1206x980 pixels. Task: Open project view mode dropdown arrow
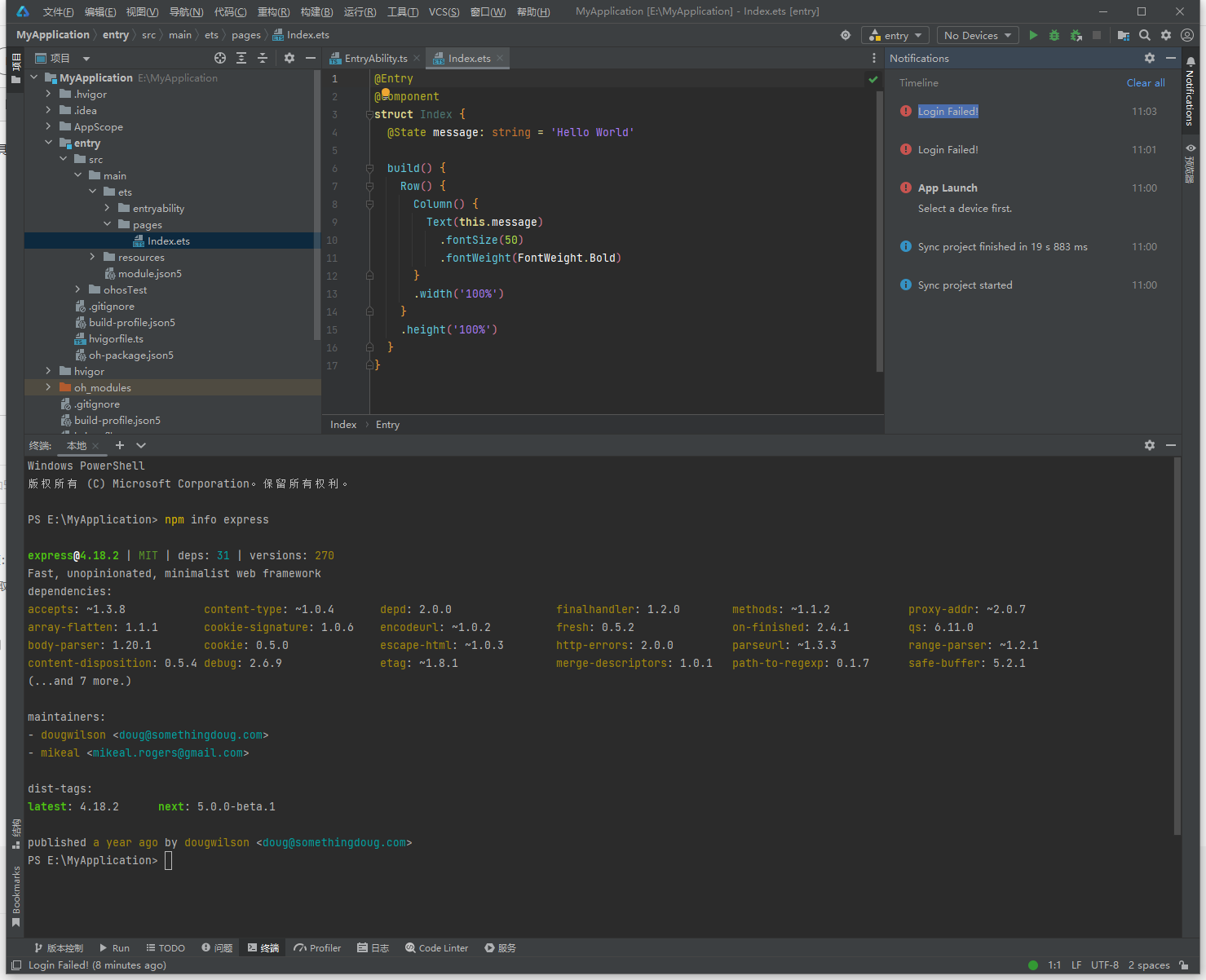pos(86,59)
